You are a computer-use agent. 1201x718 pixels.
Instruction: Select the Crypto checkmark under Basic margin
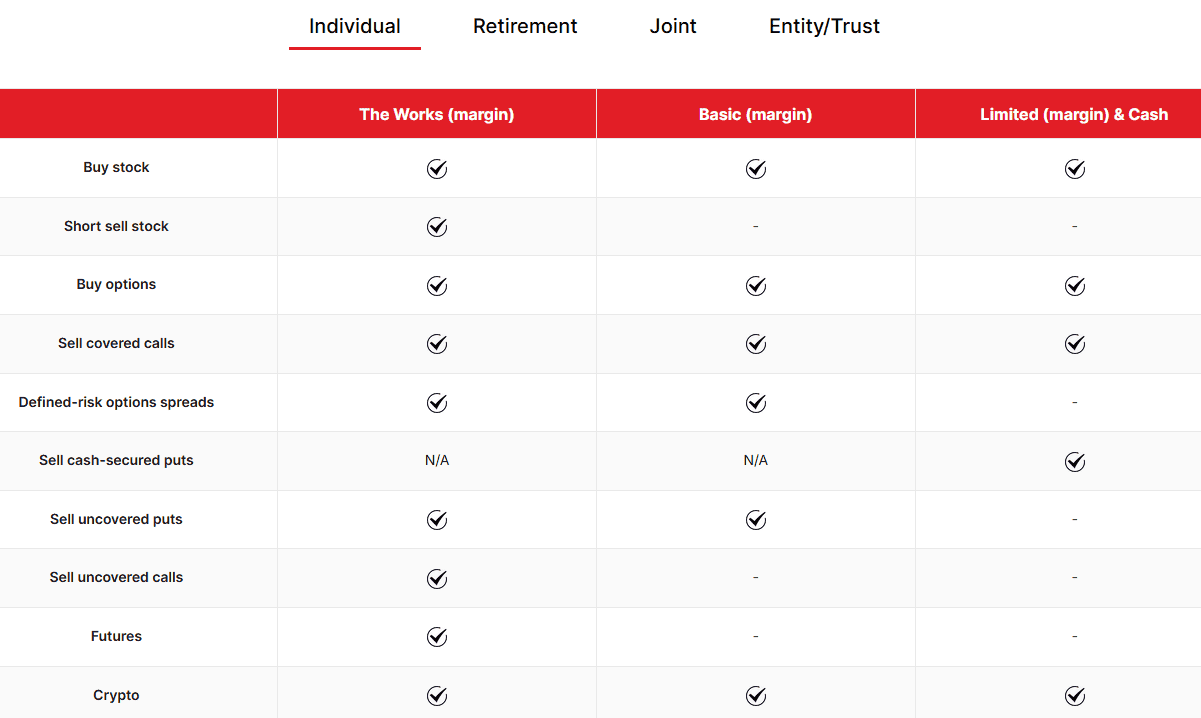[755, 695]
